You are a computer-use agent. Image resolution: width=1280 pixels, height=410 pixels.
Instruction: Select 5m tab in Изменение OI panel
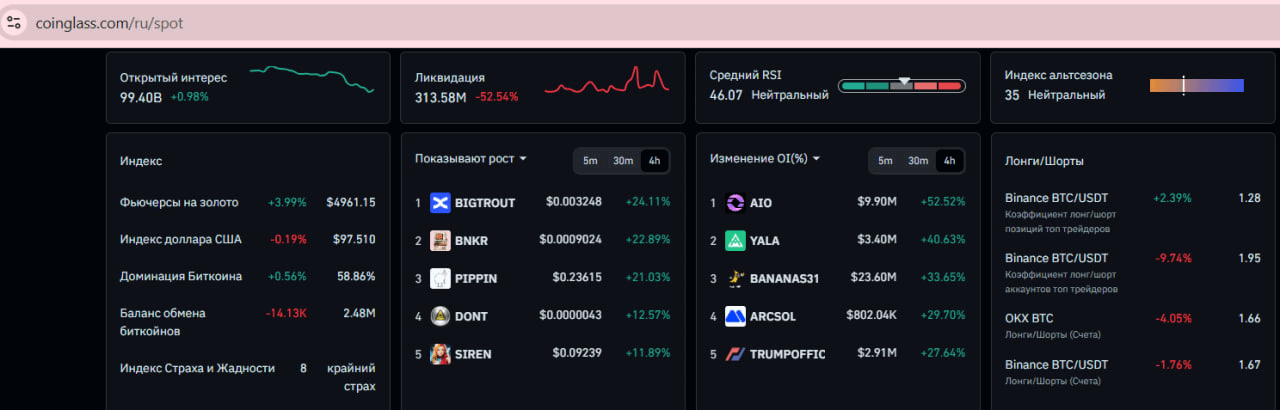pos(885,160)
